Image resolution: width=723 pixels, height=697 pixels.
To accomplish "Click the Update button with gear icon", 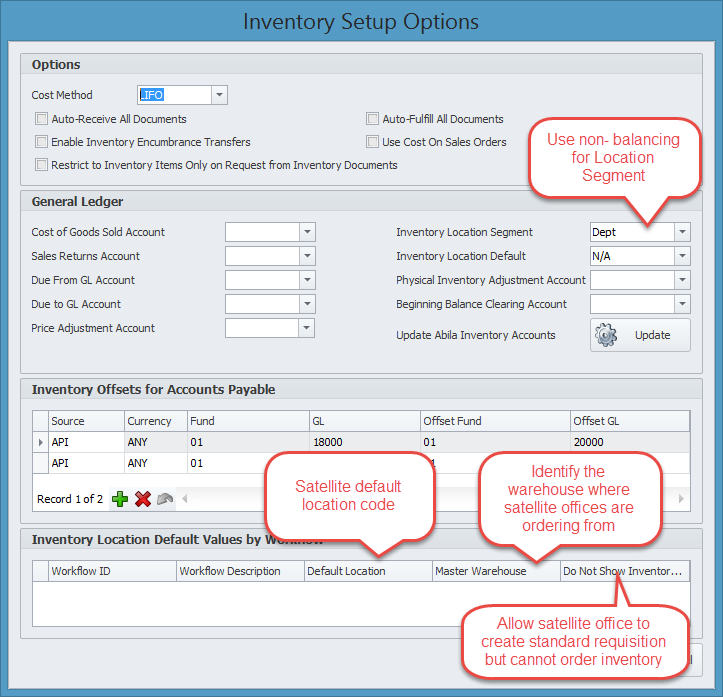I will 640,335.
